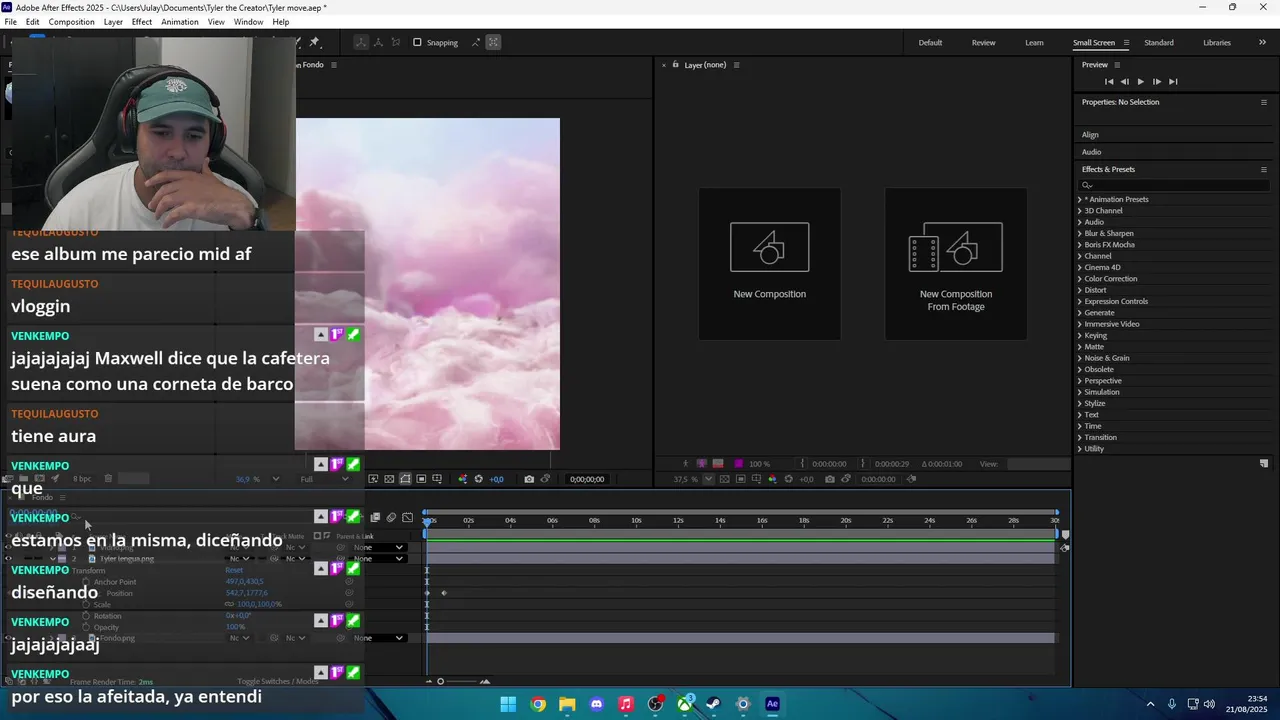Screen dimensions: 1280x720
Task: Step to previous frame in Preview panel
Action: pos(1124,81)
